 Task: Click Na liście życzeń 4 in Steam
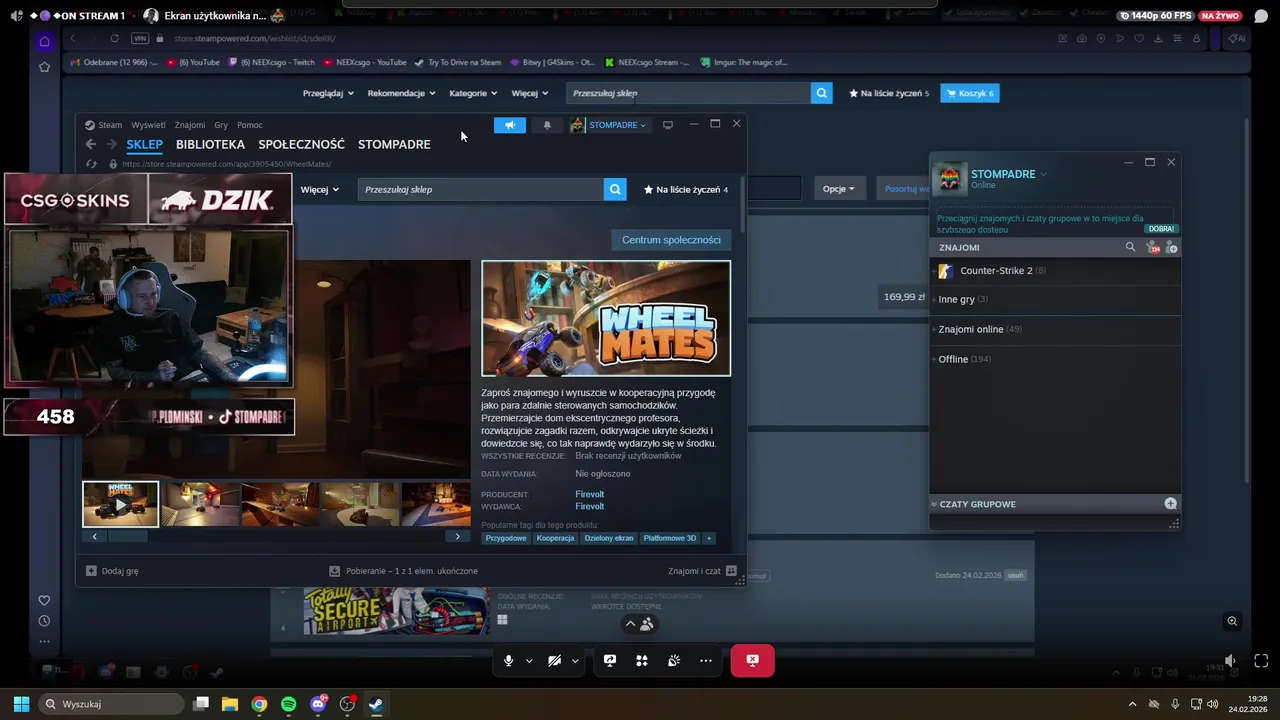click(x=686, y=189)
